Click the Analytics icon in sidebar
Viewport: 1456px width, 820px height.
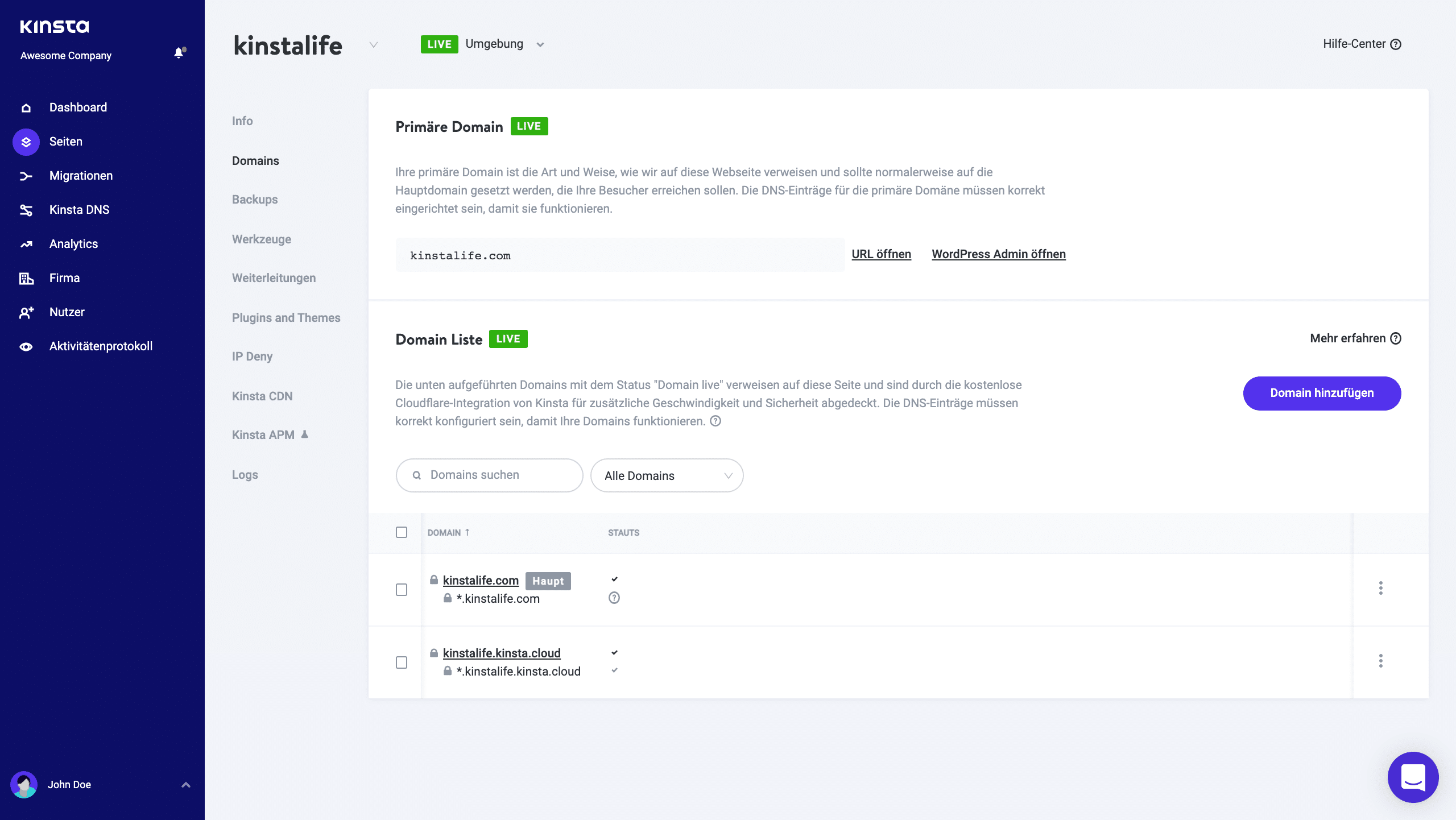click(27, 244)
